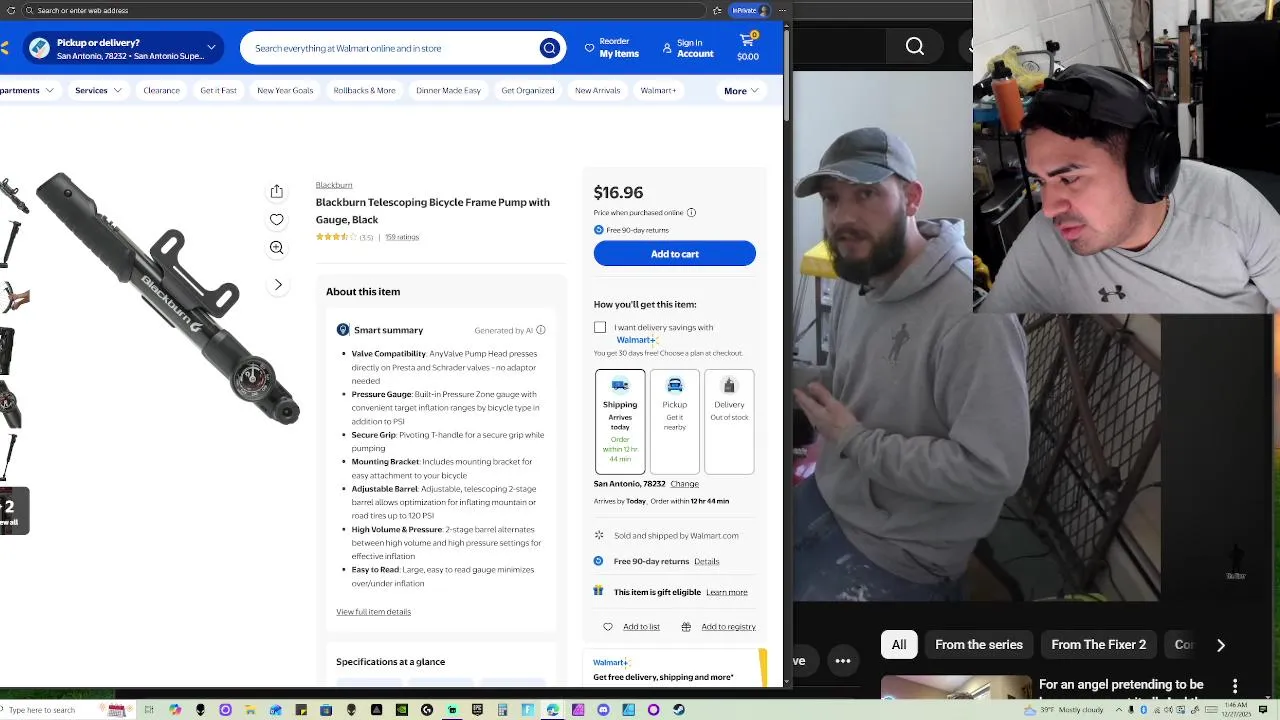Open info icon beside Price when purchased online
Screen dimensions: 1280x720
pyautogui.click(x=691, y=212)
